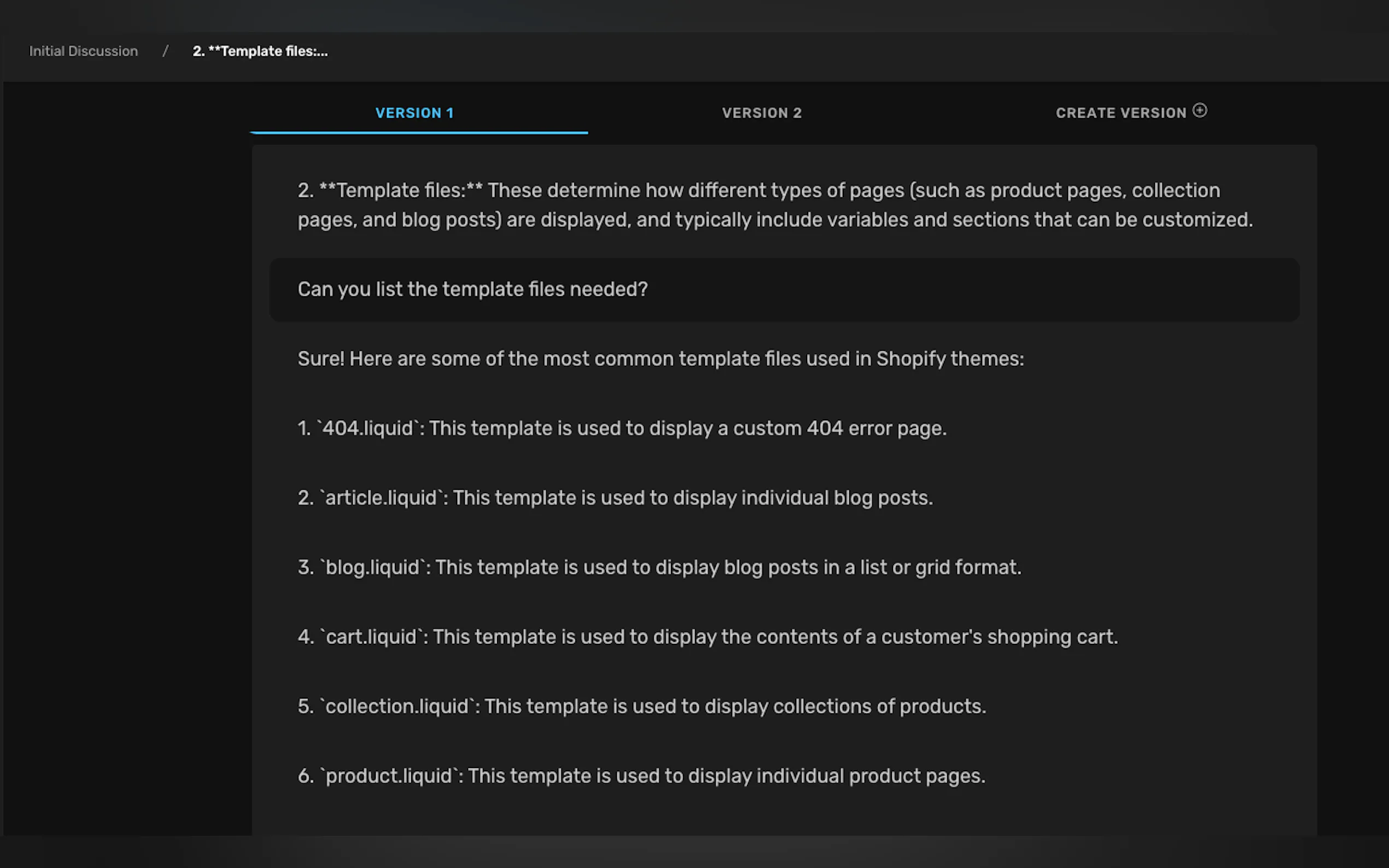Click the breadcrumb slash separator

tap(165, 51)
